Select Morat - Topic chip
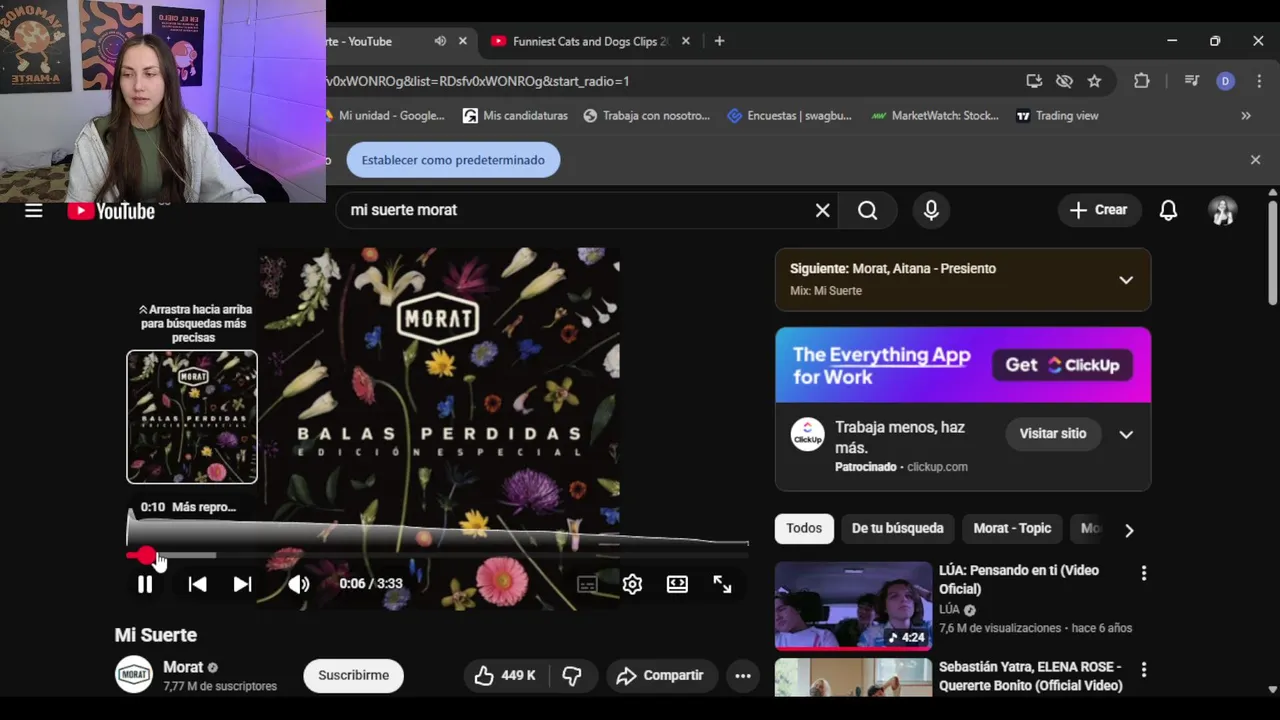Viewport: 1280px width, 720px height. [x=1012, y=528]
